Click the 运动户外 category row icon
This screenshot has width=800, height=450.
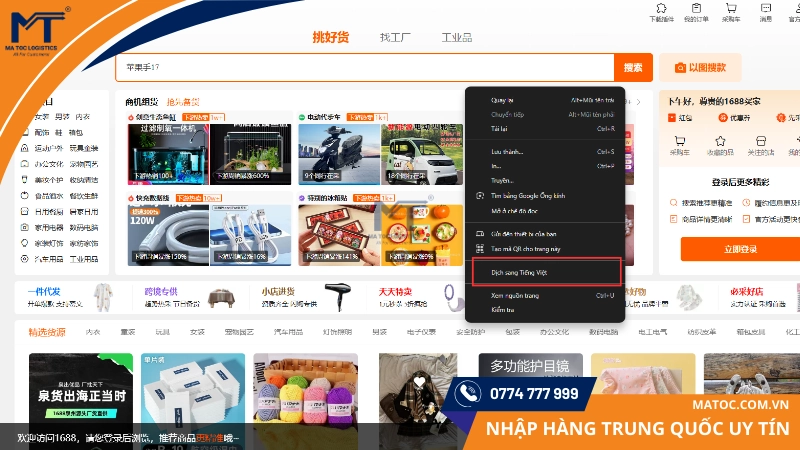coord(24,148)
